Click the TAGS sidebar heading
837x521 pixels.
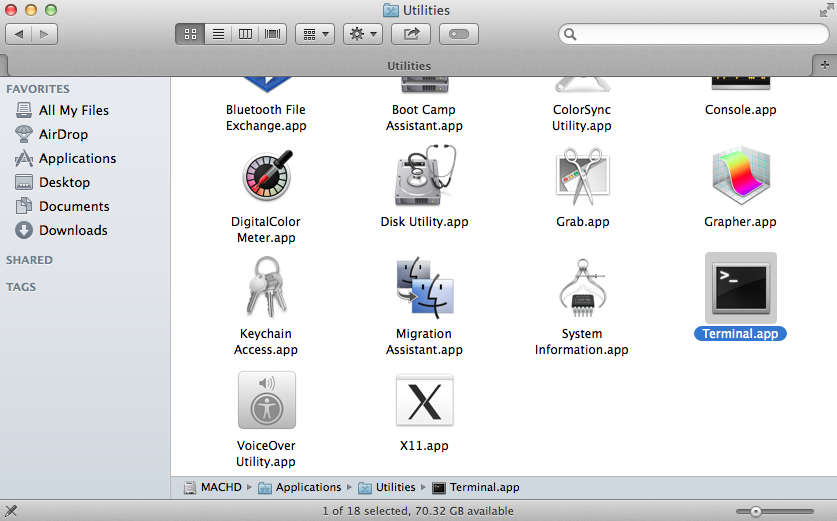coord(21,287)
